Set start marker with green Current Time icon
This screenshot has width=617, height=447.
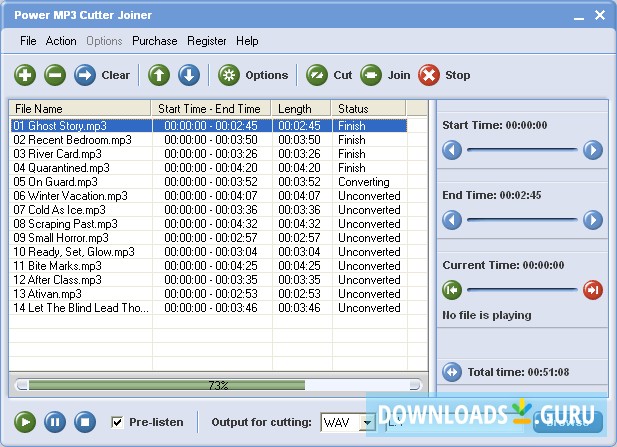tap(452, 290)
